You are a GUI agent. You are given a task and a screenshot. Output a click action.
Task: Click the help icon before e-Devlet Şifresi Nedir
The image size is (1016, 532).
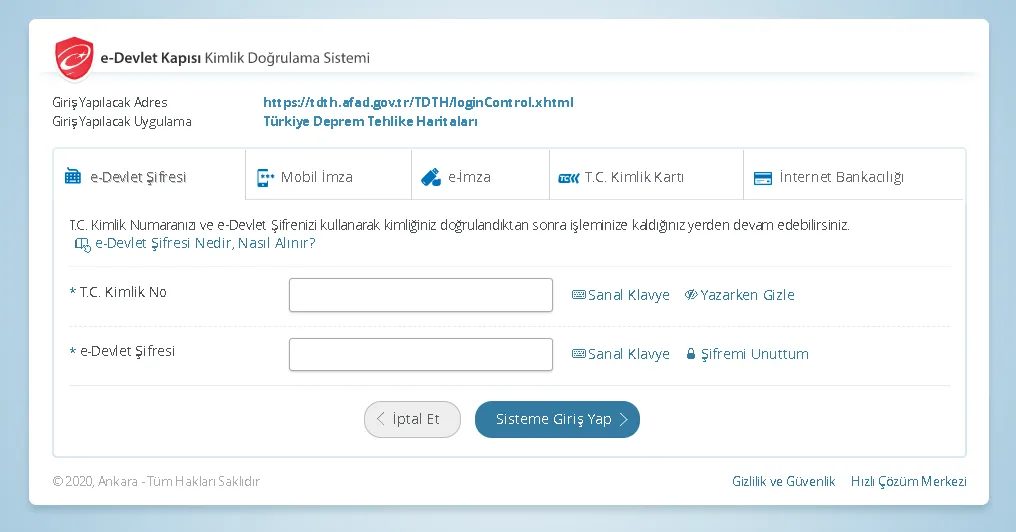pyautogui.click(x=82, y=244)
